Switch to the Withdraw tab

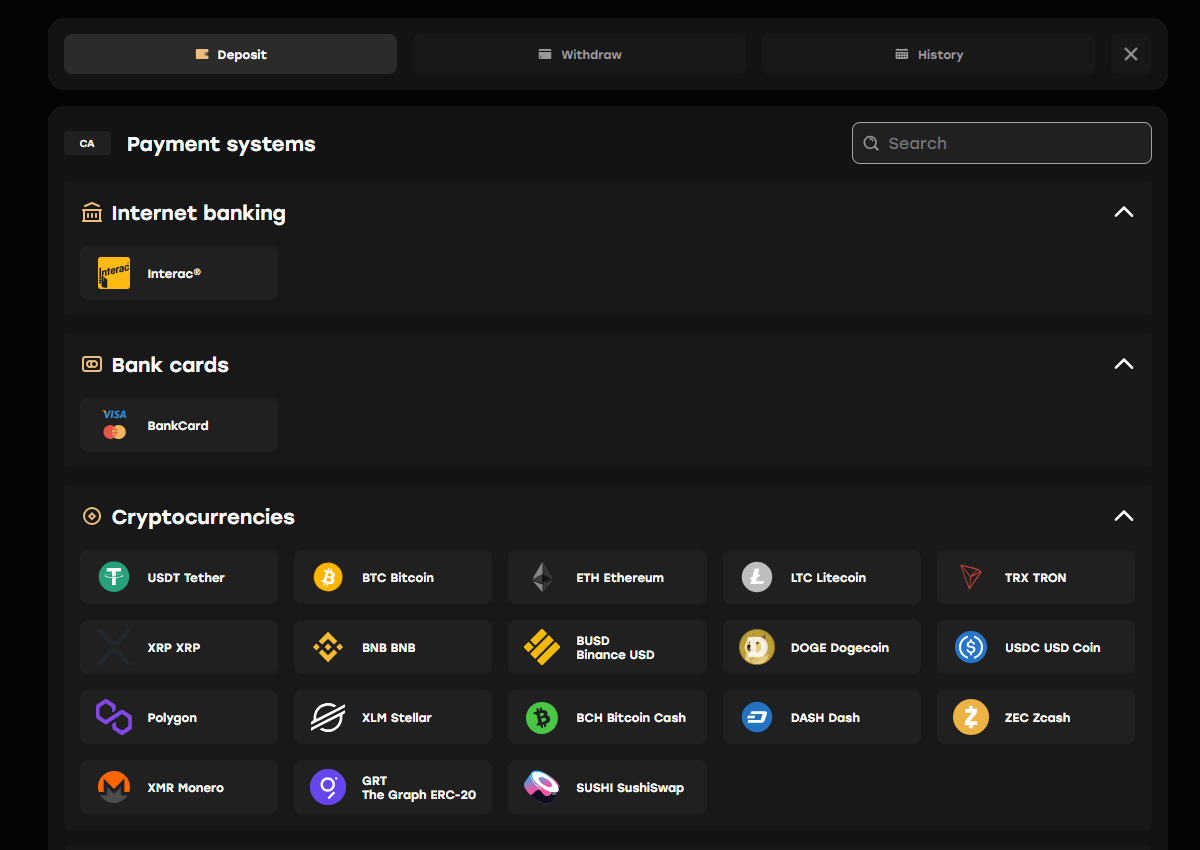click(579, 54)
